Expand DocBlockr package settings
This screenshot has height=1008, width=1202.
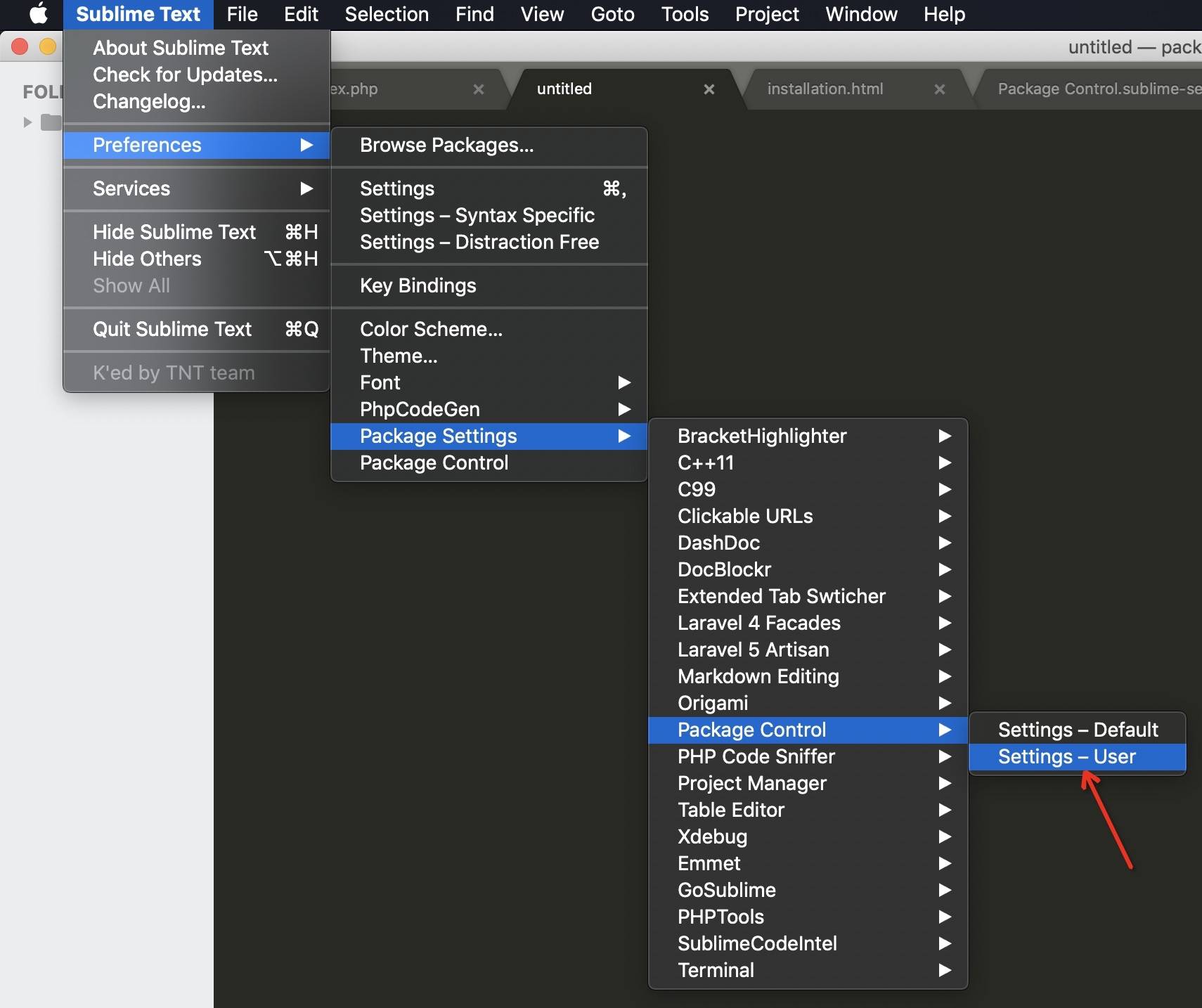[x=808, y=569]
